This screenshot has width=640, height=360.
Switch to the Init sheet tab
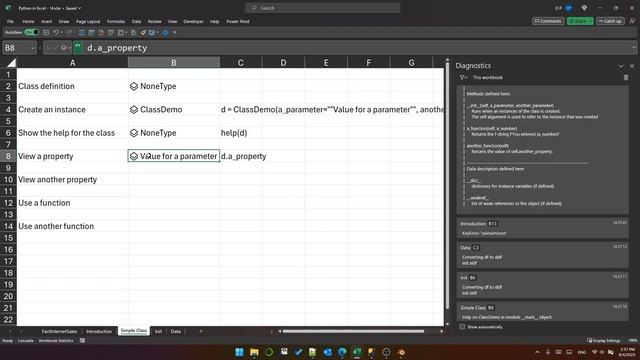[158, 331]
